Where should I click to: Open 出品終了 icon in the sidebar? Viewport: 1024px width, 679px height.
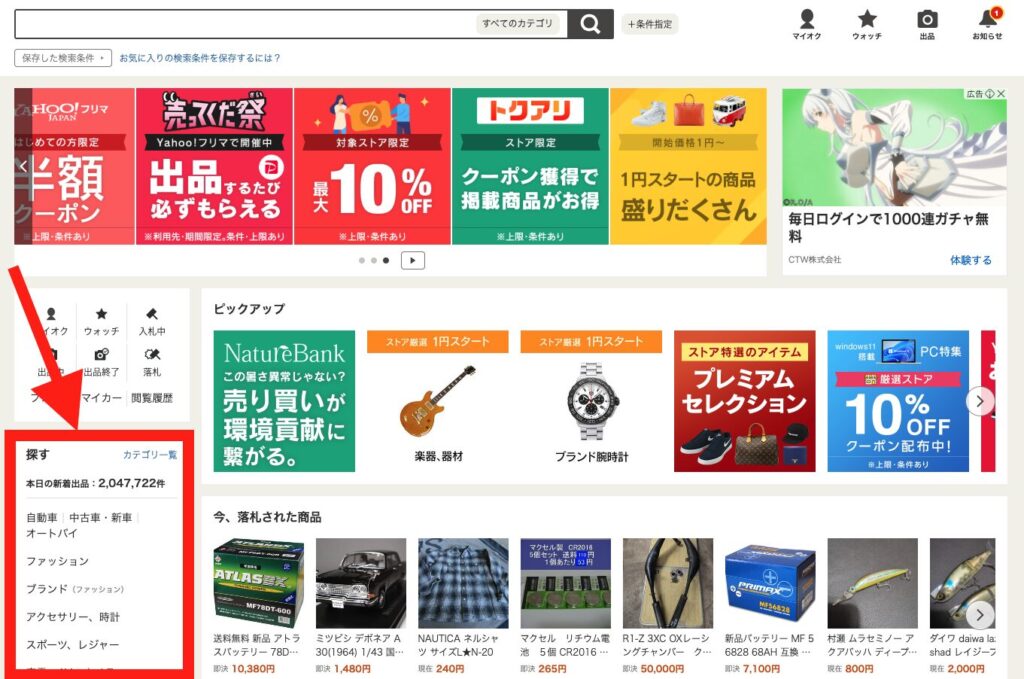[x=101, y=361]
